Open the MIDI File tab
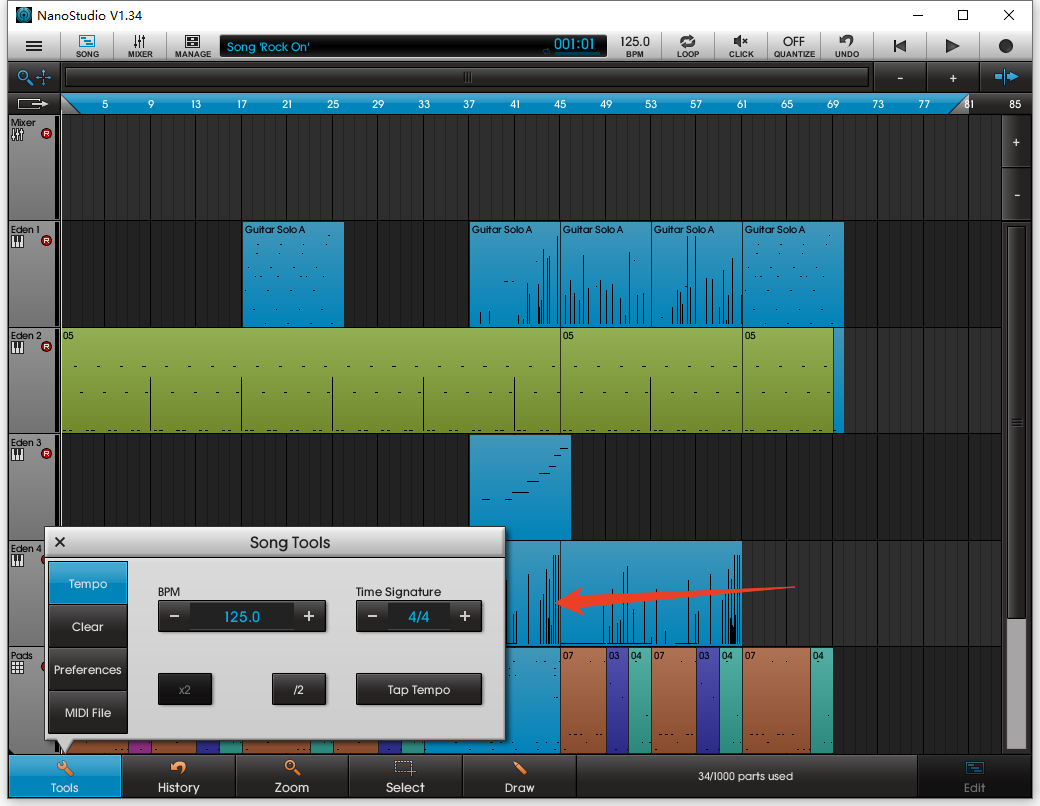This screenshot has height=806, width=1040. point(88,713)
